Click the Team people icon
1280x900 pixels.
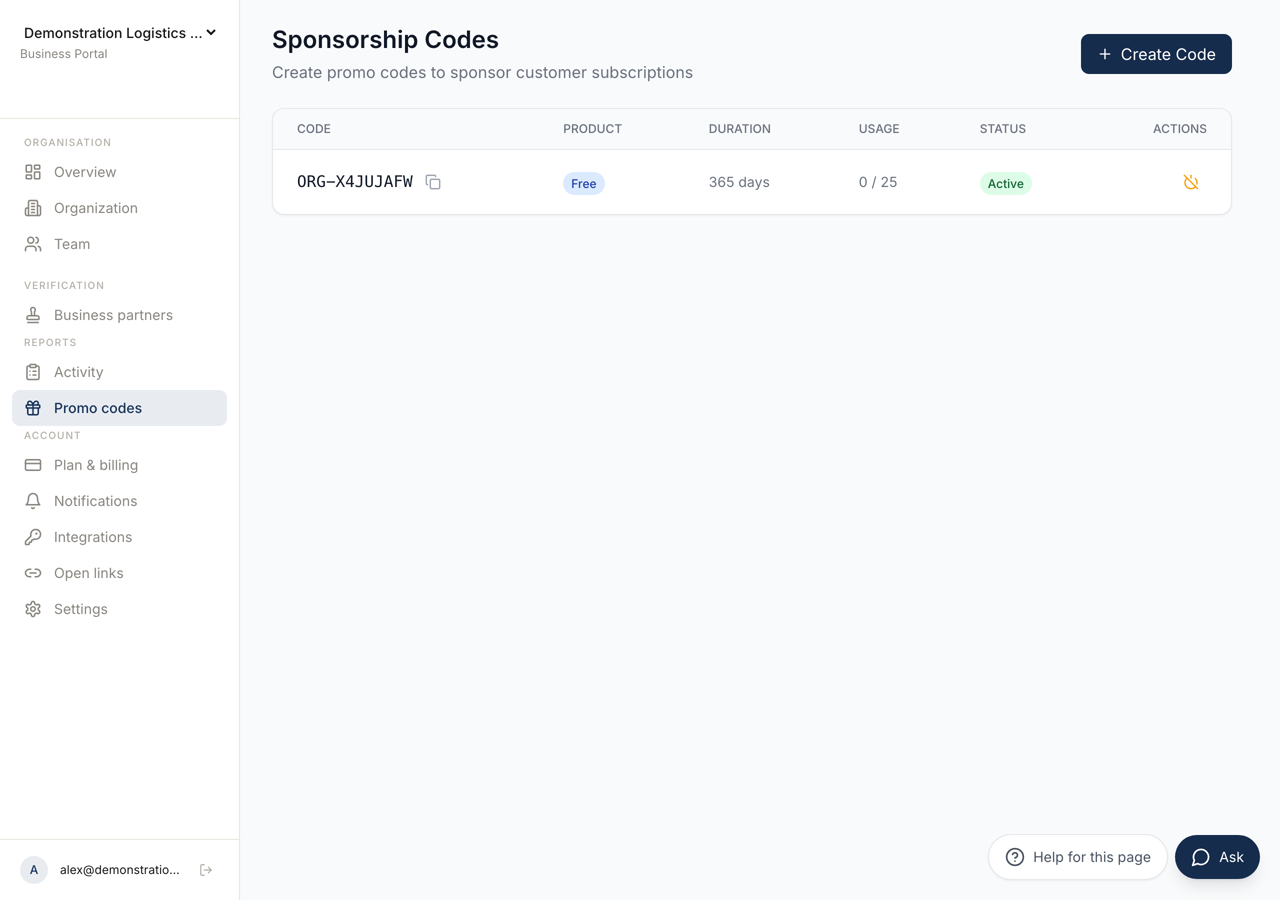[33, 244]
